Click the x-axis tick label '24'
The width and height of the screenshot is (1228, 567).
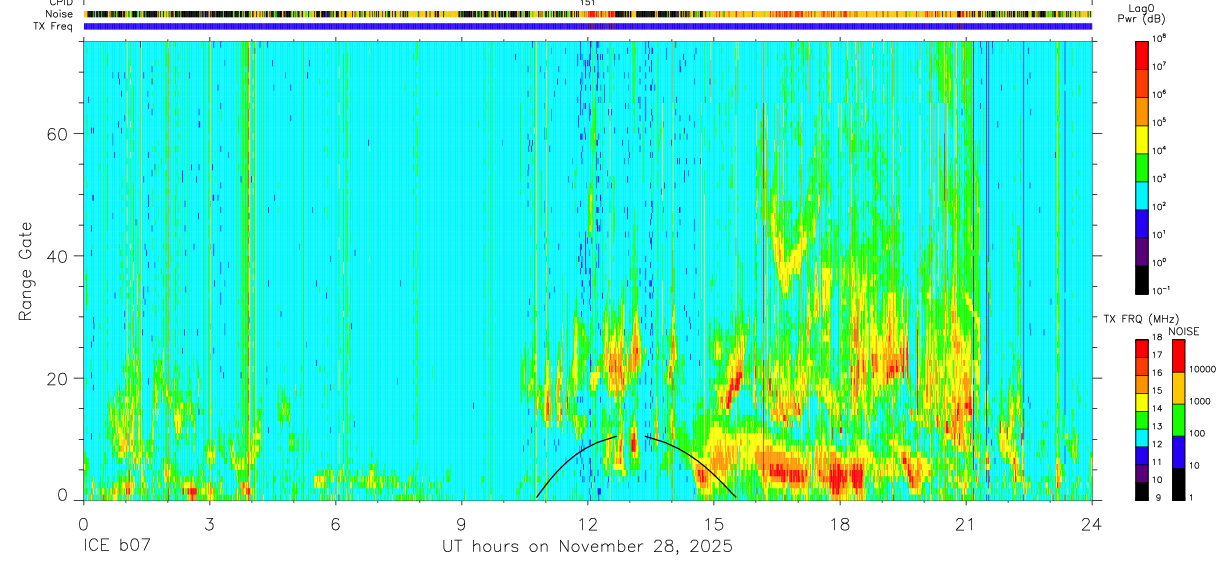pyautogui.click(x=1092, y=523)
